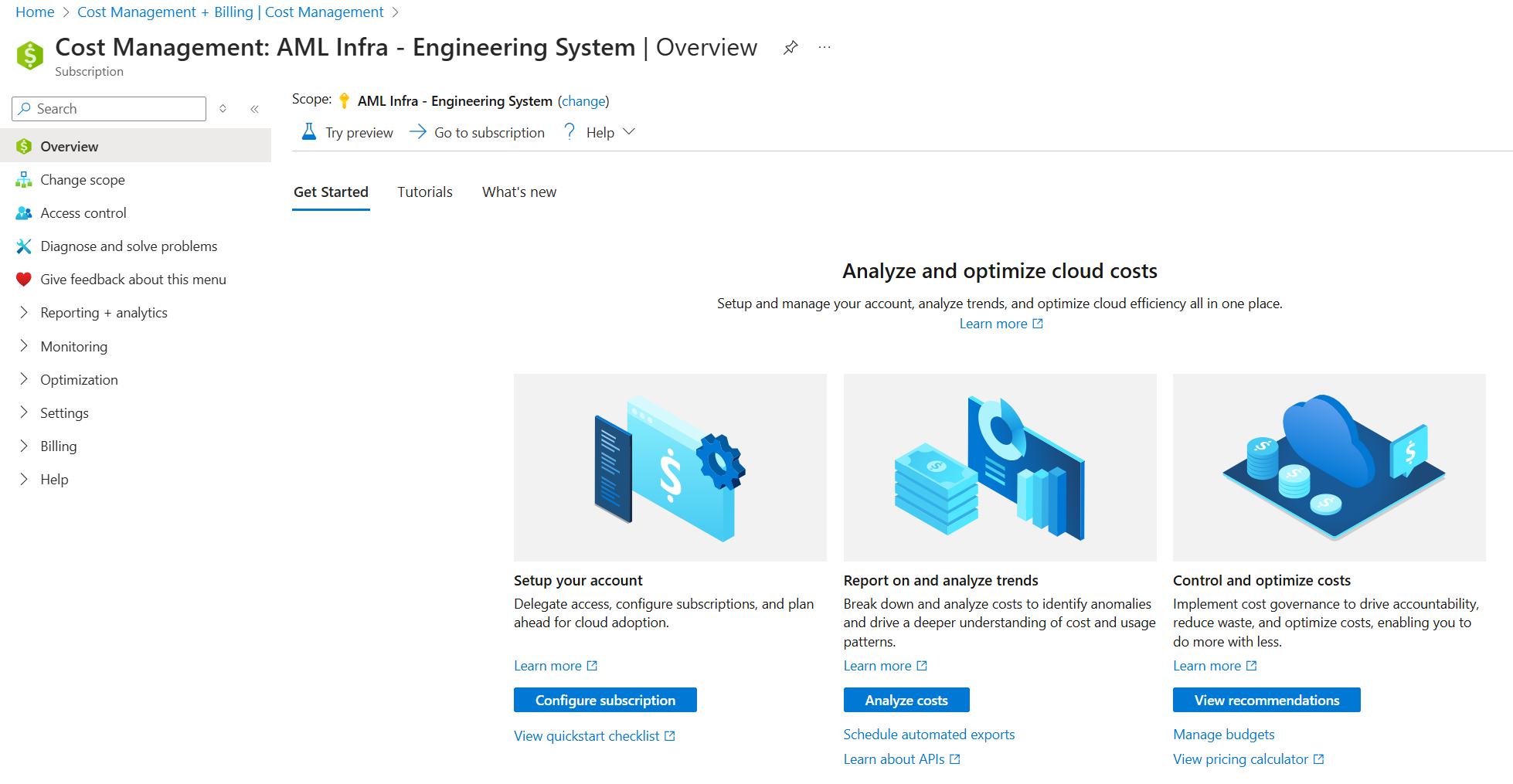Click the change link next to the scope
This screenshot has height=784, width=1513.
coord(583,100)
